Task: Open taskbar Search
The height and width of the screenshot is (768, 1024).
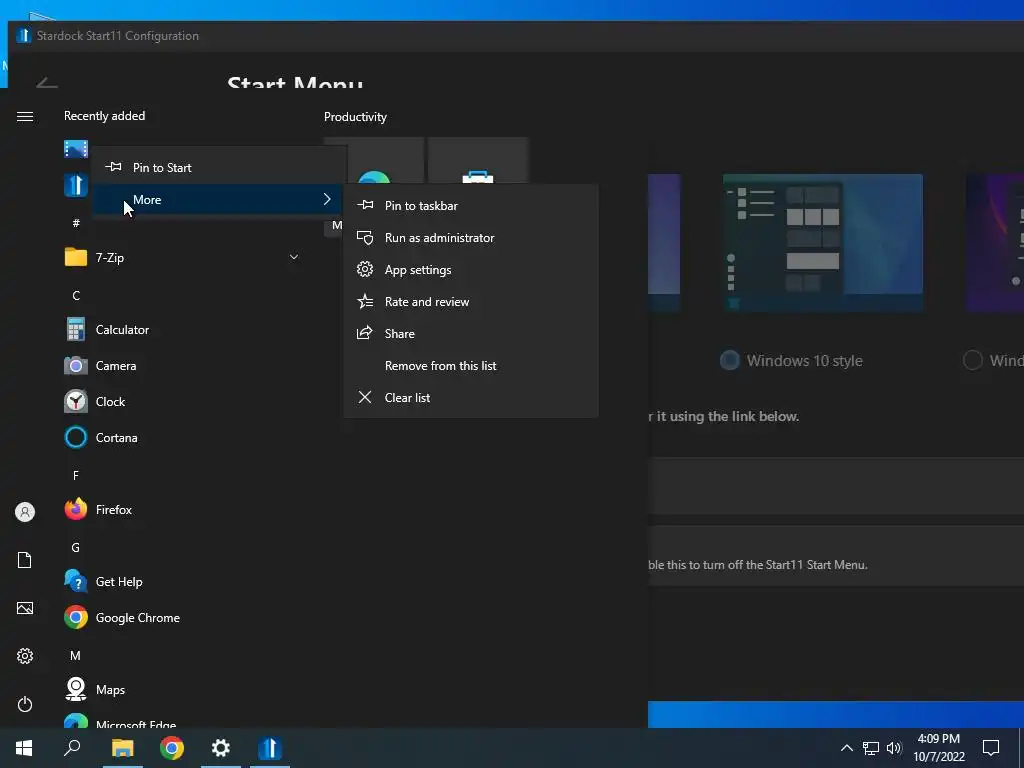Action: pyautogui.click(x=72, y=748)
